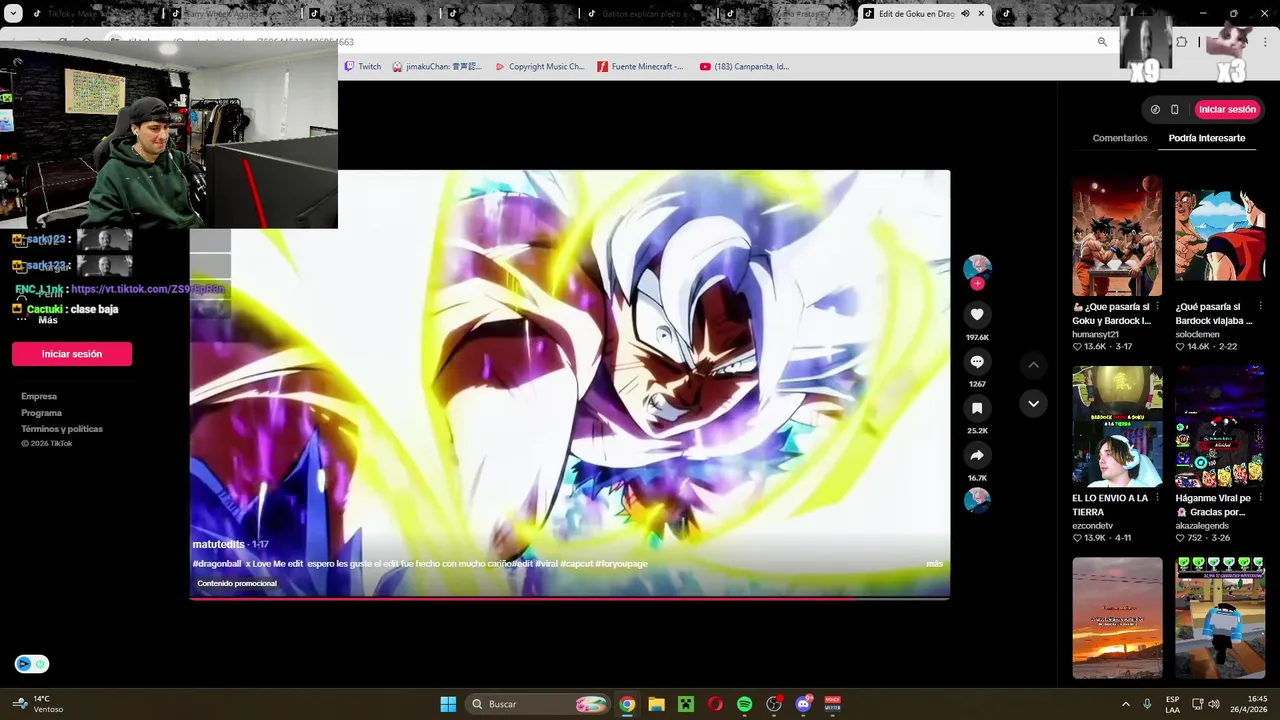
Task: Open matutedits profile from video caption
Action: click(219, 544)
